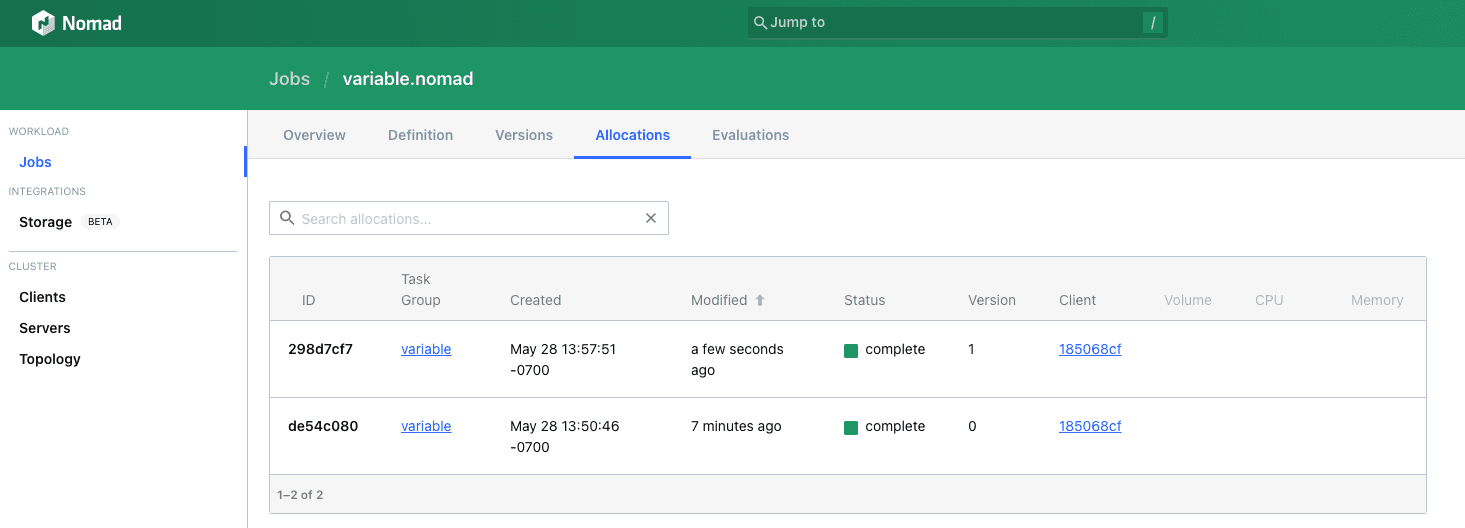The image size is (1465, 528).
Task: Open client 185068cf link in de54c080 row
Action: 1090,426
